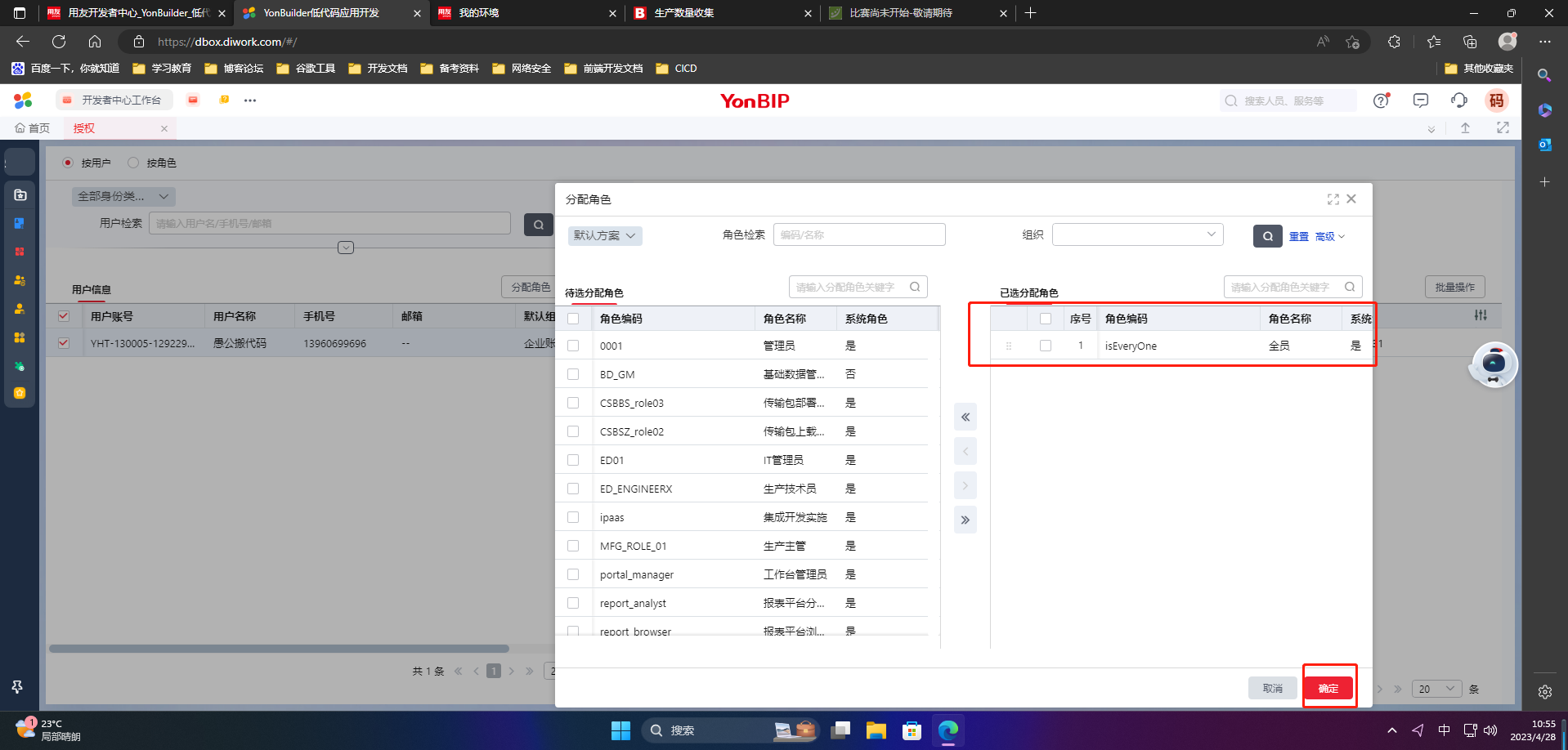Click the fullscreen expand icon in tab bar
1568x750 pixels.
pos(1503,128)
